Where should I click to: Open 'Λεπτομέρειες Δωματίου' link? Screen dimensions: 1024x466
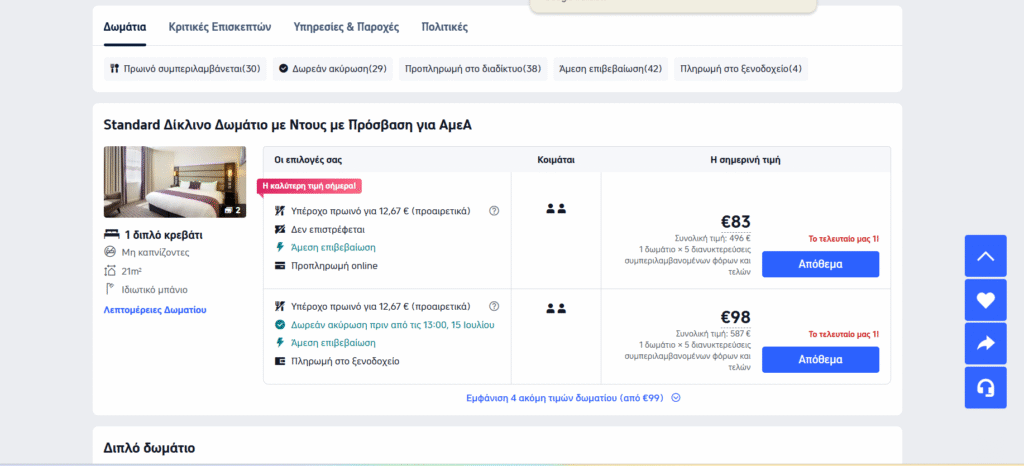155,310
